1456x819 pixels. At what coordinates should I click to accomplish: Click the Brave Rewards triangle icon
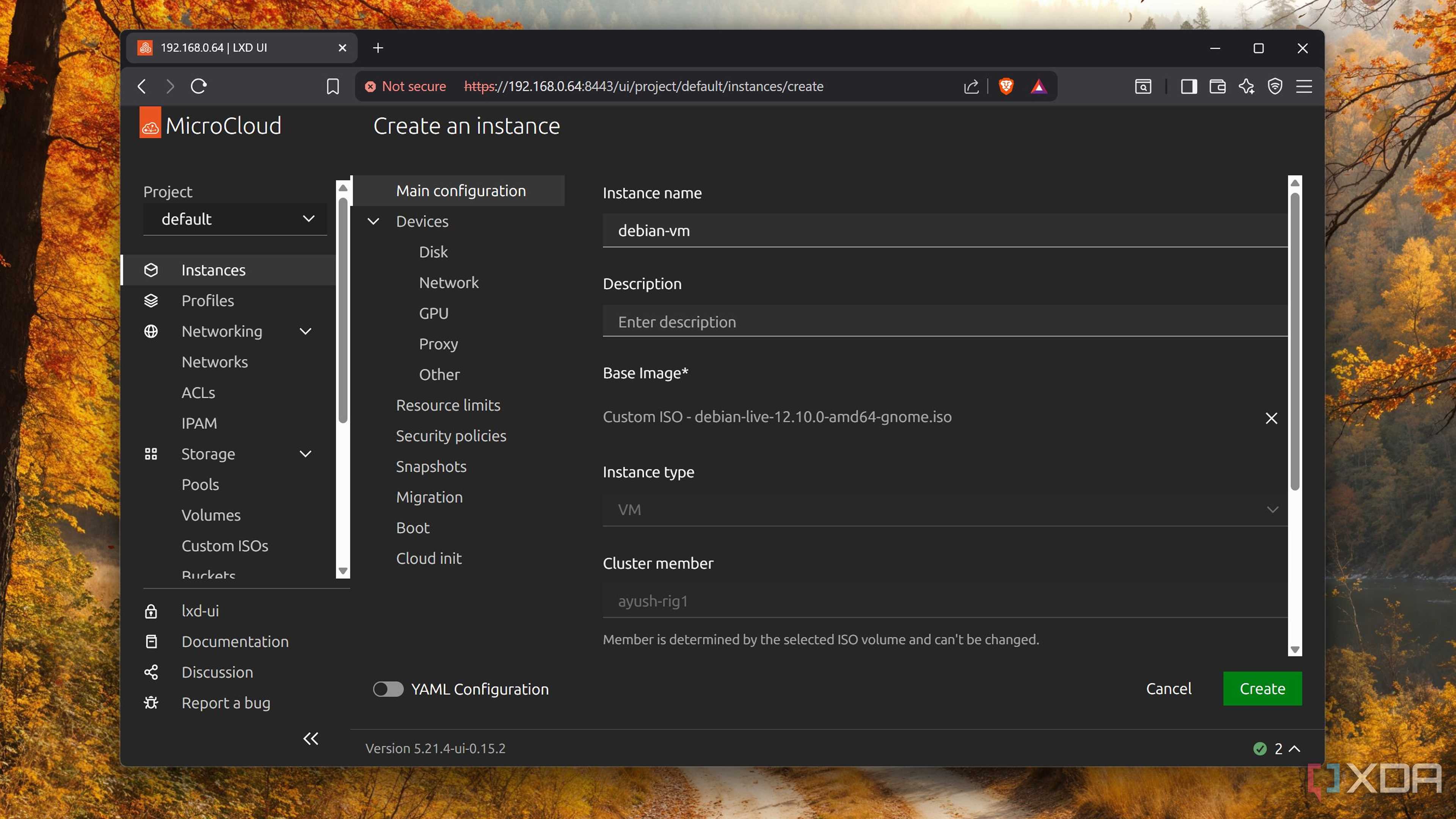(x=1039, y=86)
